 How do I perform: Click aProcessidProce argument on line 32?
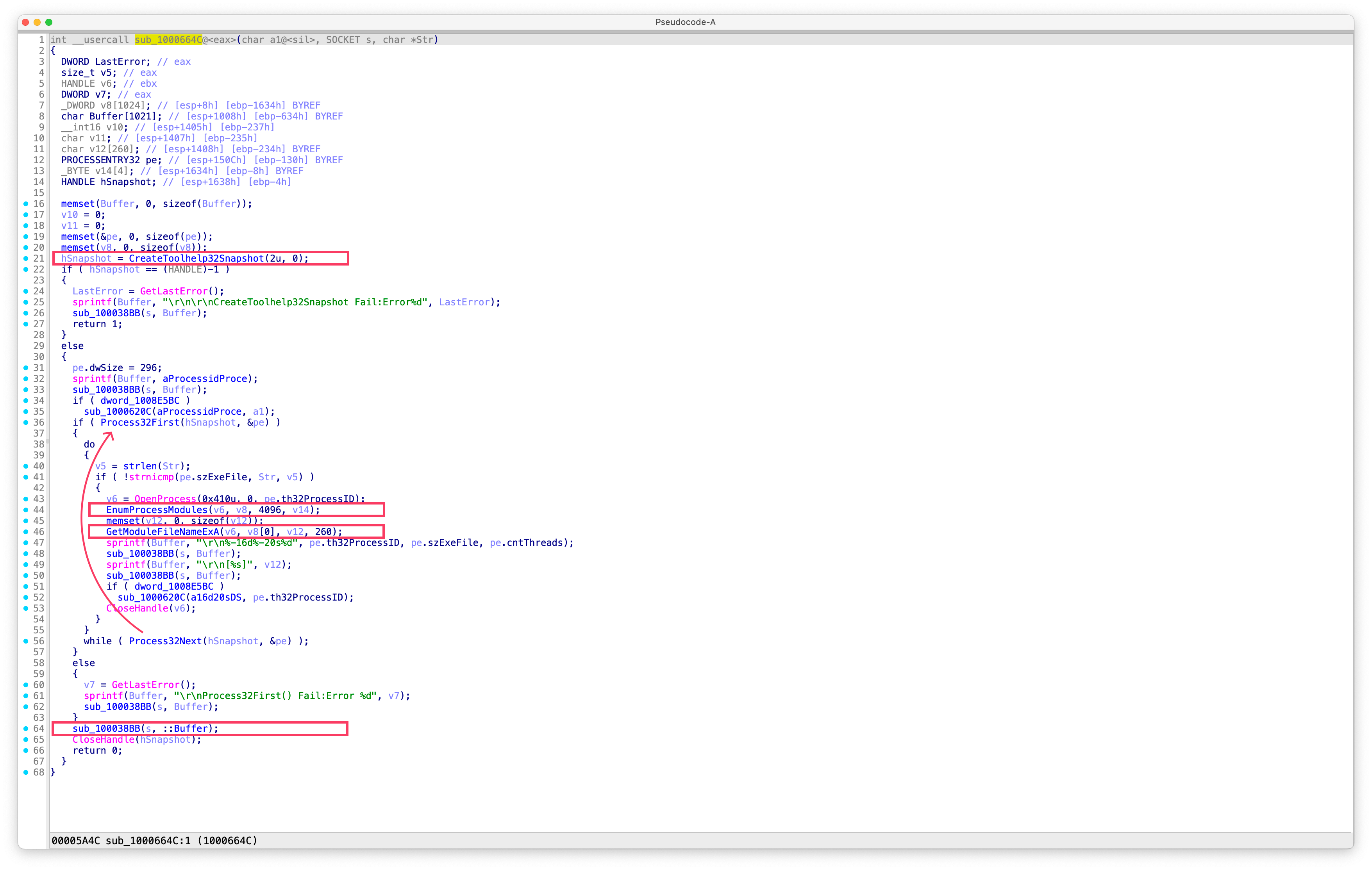click(x=205, y=379)
